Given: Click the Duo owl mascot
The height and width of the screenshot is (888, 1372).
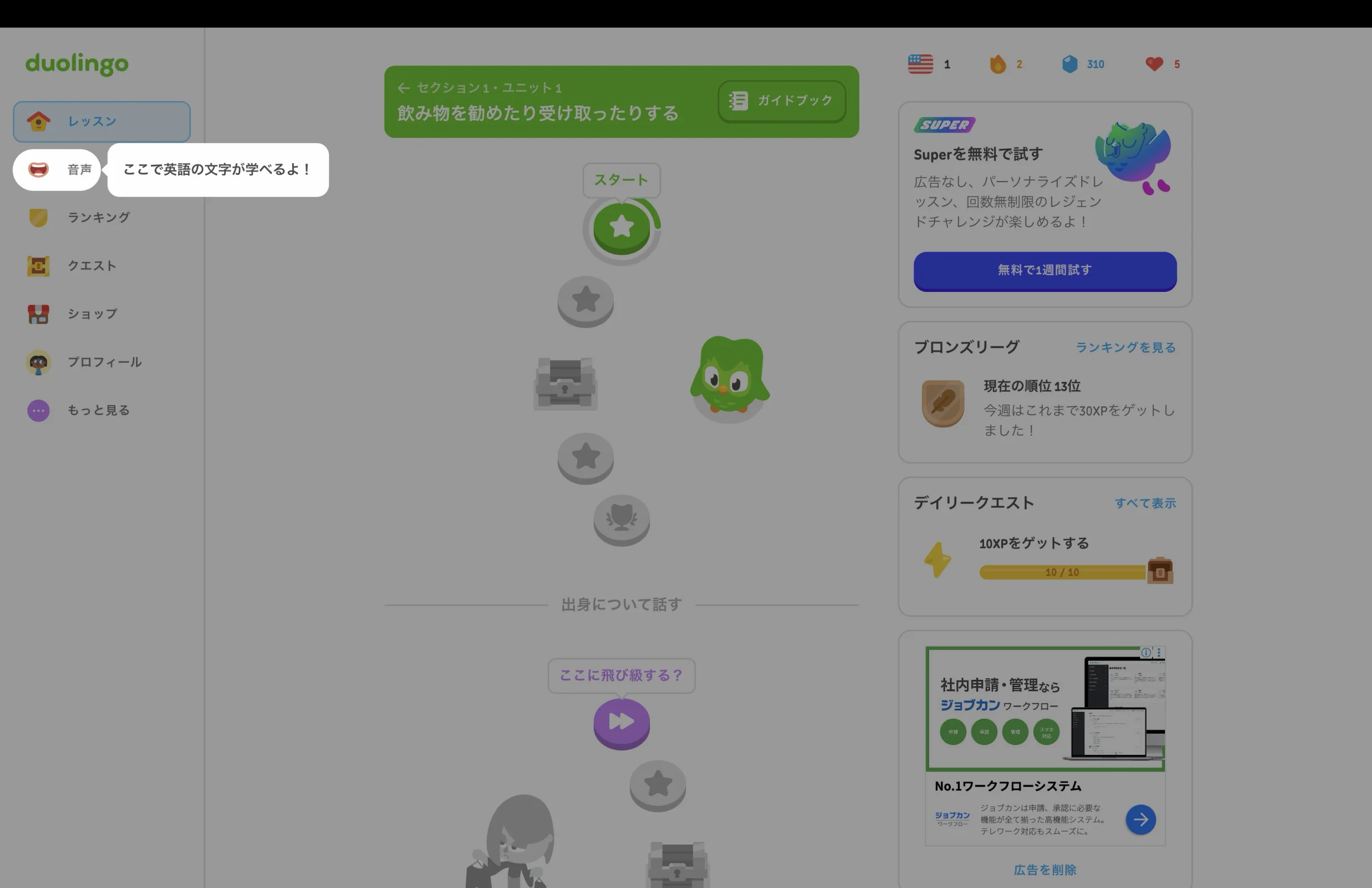Looking at the screenshot, I should pos(729,376).
